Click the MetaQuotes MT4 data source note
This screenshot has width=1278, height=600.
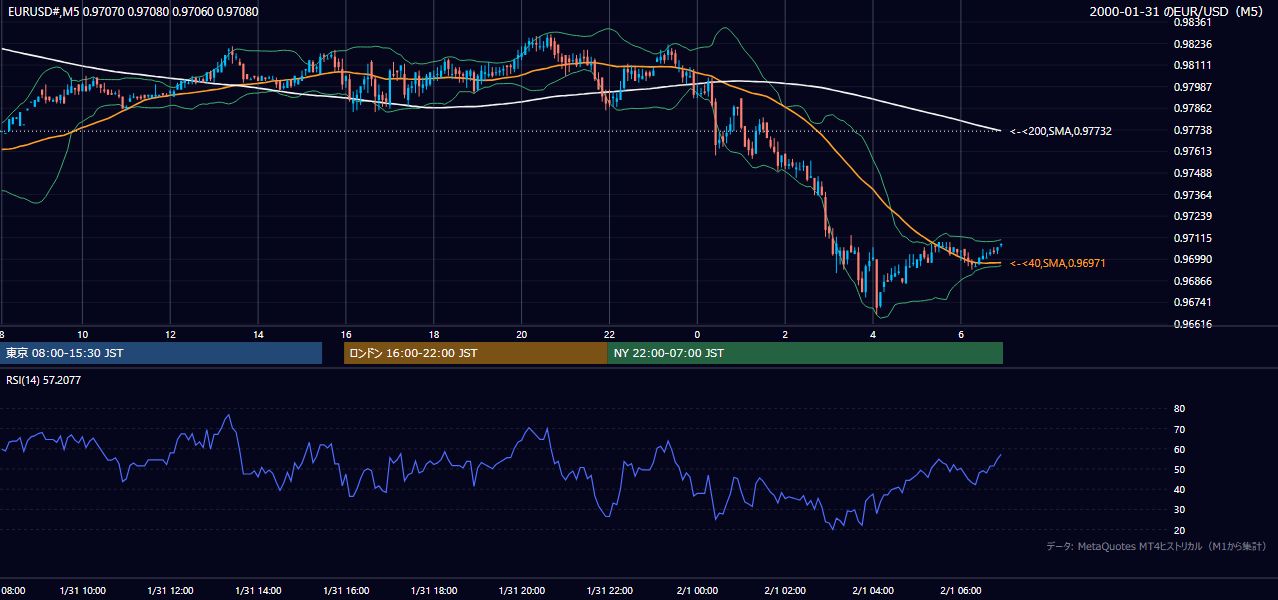click(x=1156, y=546)
